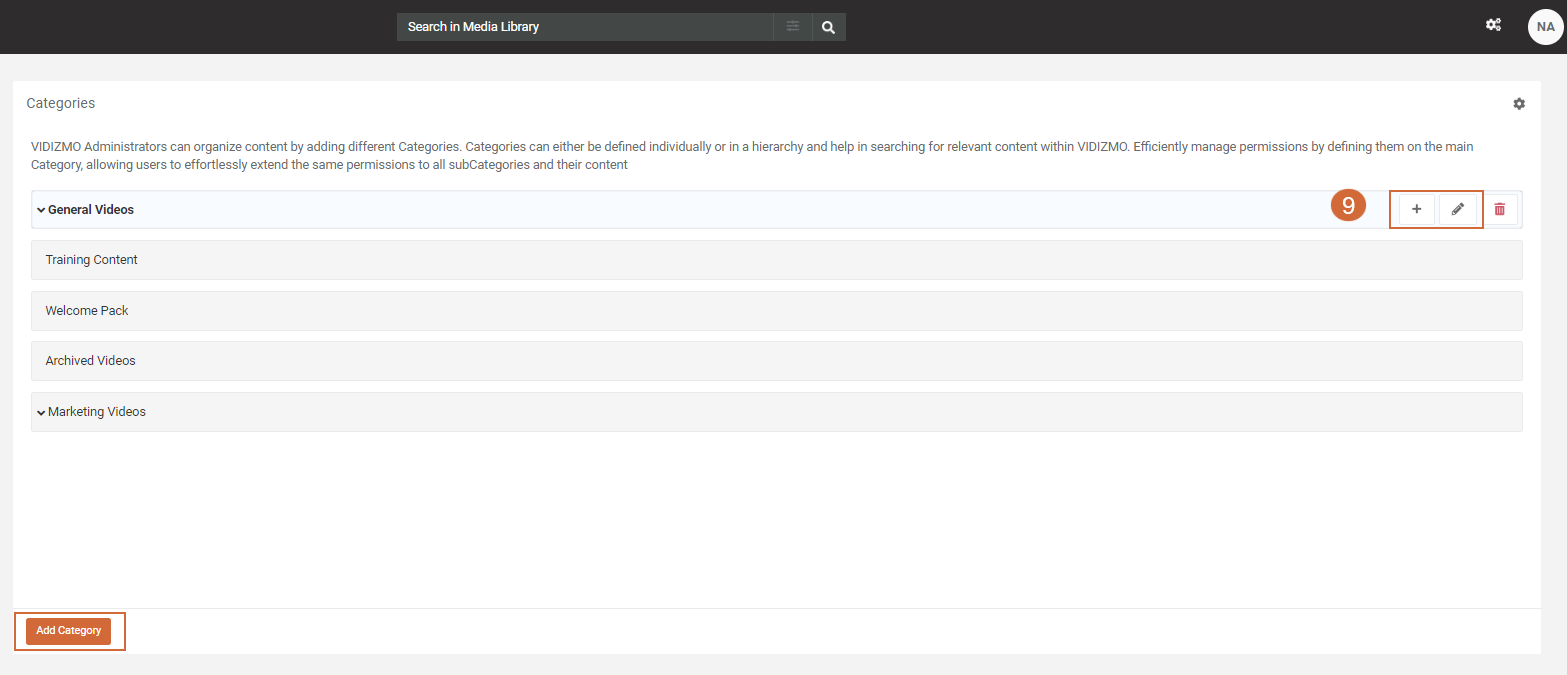Open admin settings gears in top bar

(x=1493, y=25)
